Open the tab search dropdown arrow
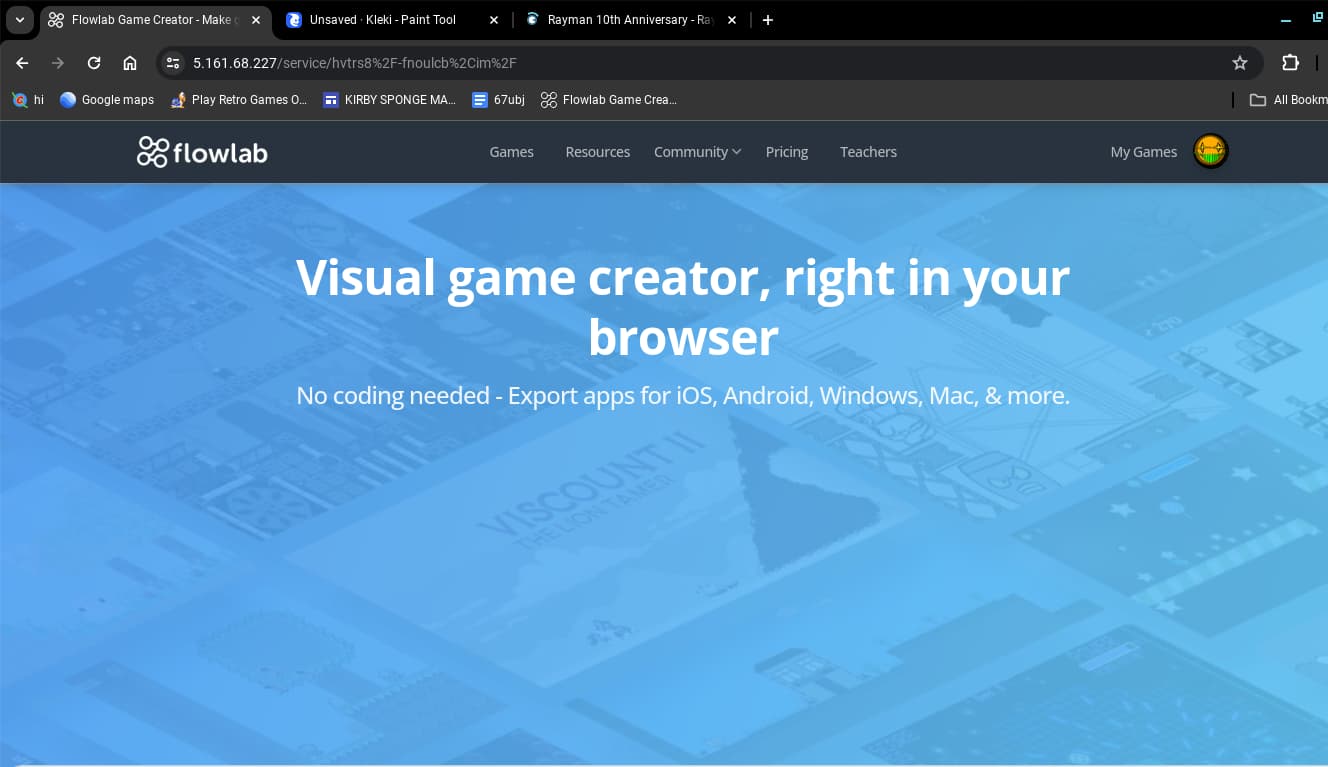1328x767 pixels. 19,19
